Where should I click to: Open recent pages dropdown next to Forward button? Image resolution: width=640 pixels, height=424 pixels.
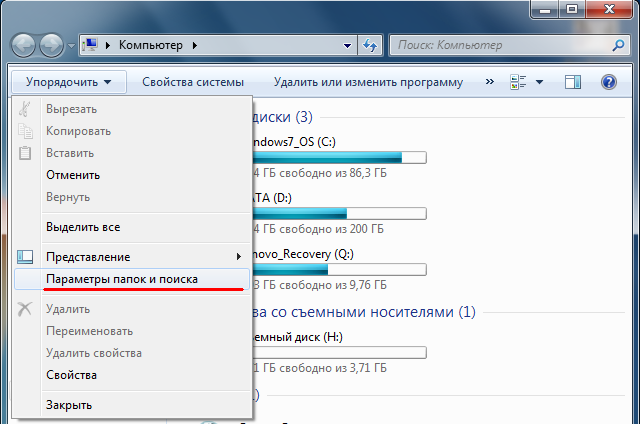pyautogui.click(x=71, y=46)
